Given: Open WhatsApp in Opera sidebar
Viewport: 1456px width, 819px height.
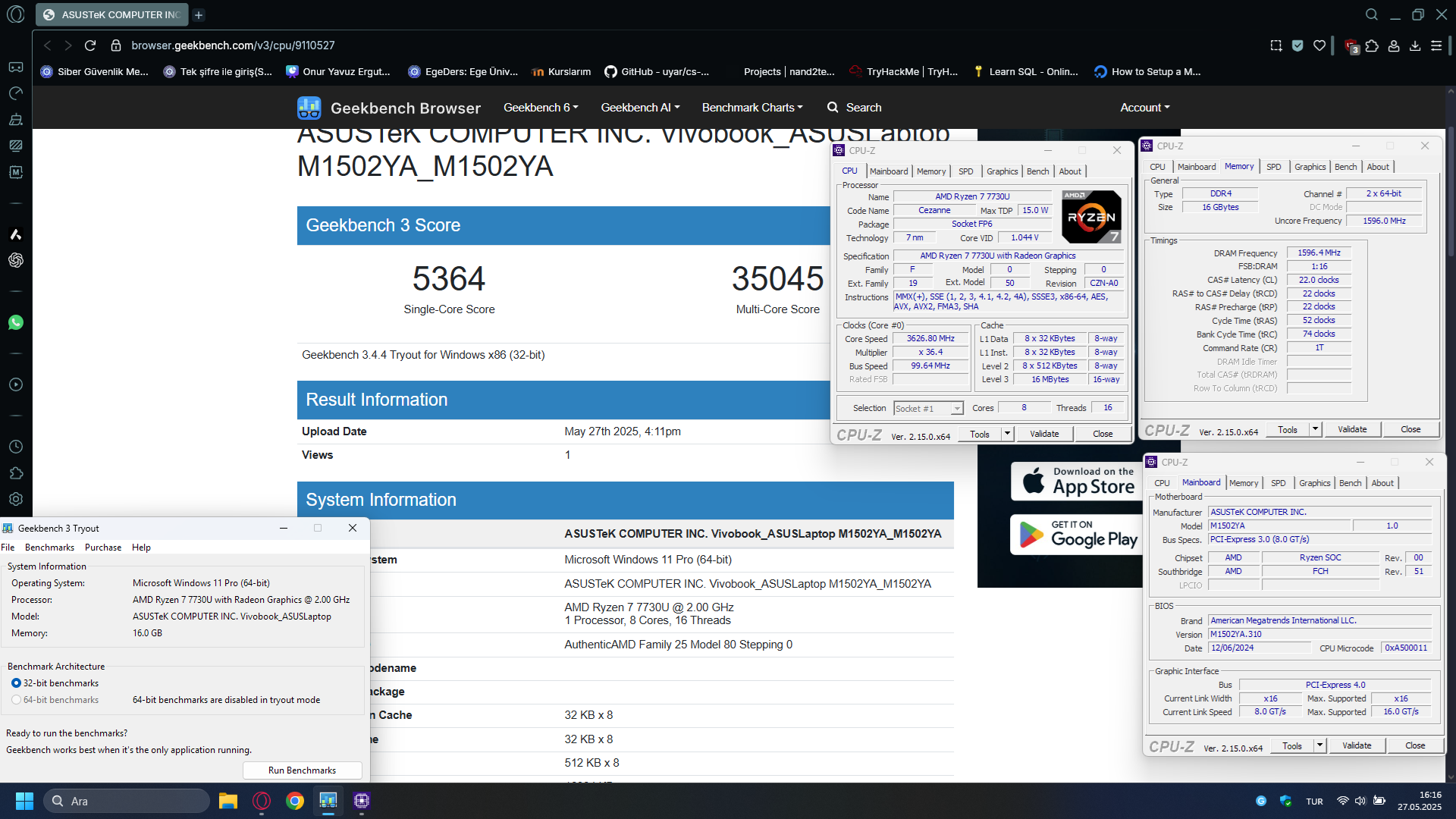Looking at the screenshot, I should pyautogui.click(x=16, y=322).
